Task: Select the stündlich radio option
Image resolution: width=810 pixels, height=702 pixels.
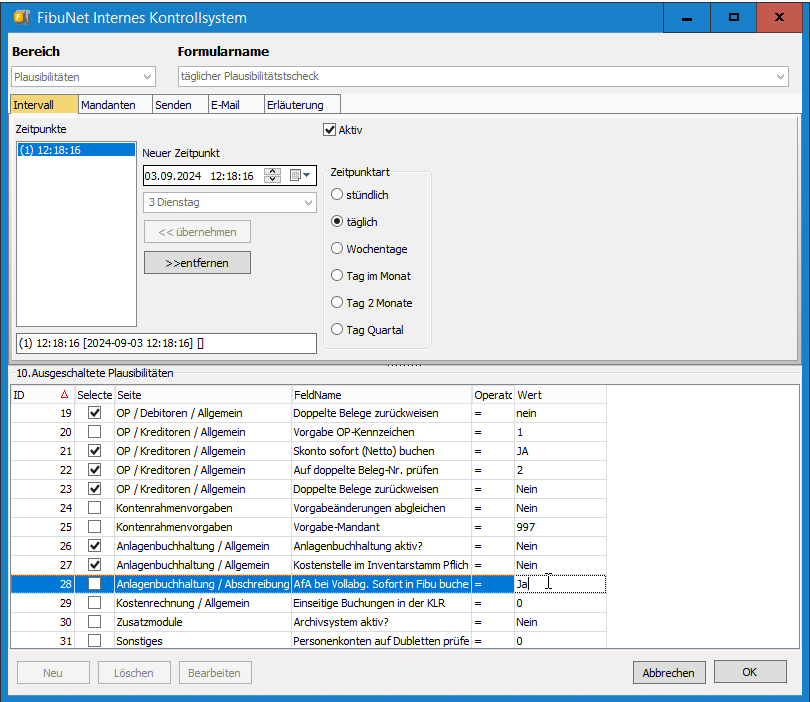Action: point(337,194)
